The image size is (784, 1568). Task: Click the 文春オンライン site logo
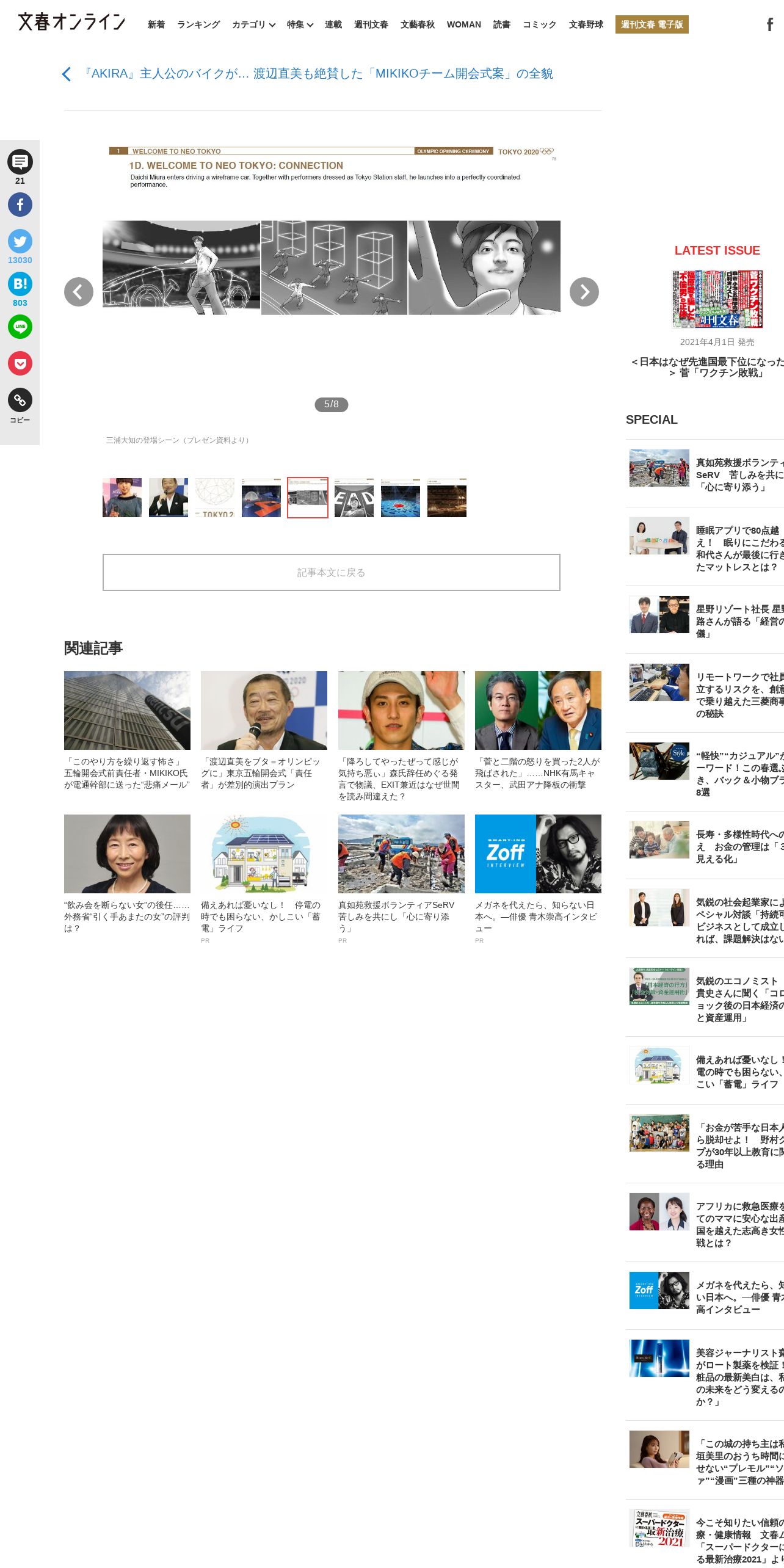coord(71,22)
